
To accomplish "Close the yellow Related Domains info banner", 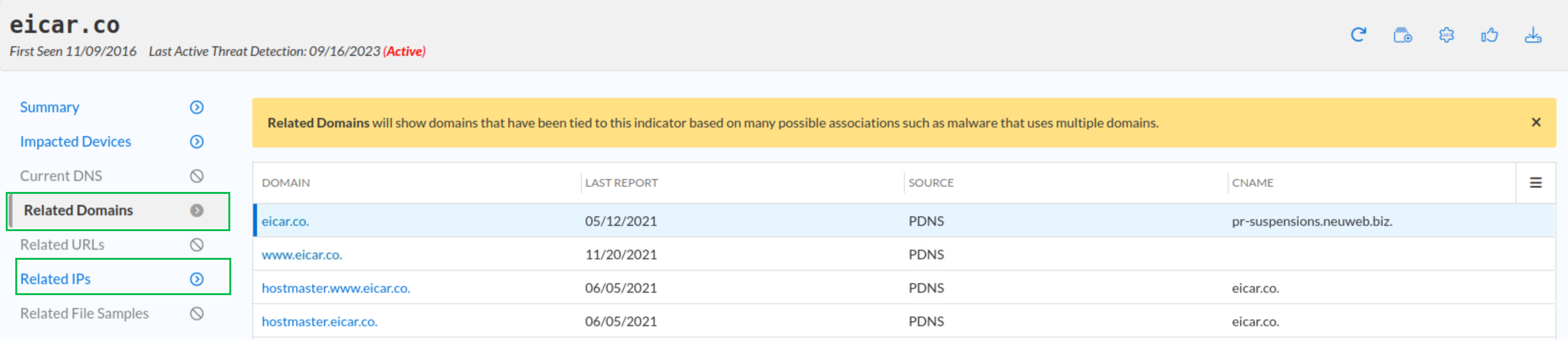I will 1536,123.
